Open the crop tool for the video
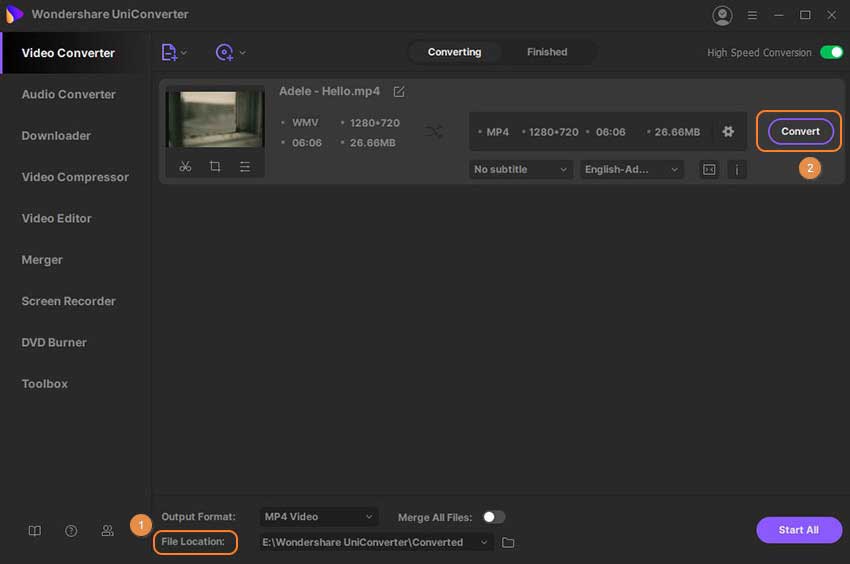 [x=215, y=166]
